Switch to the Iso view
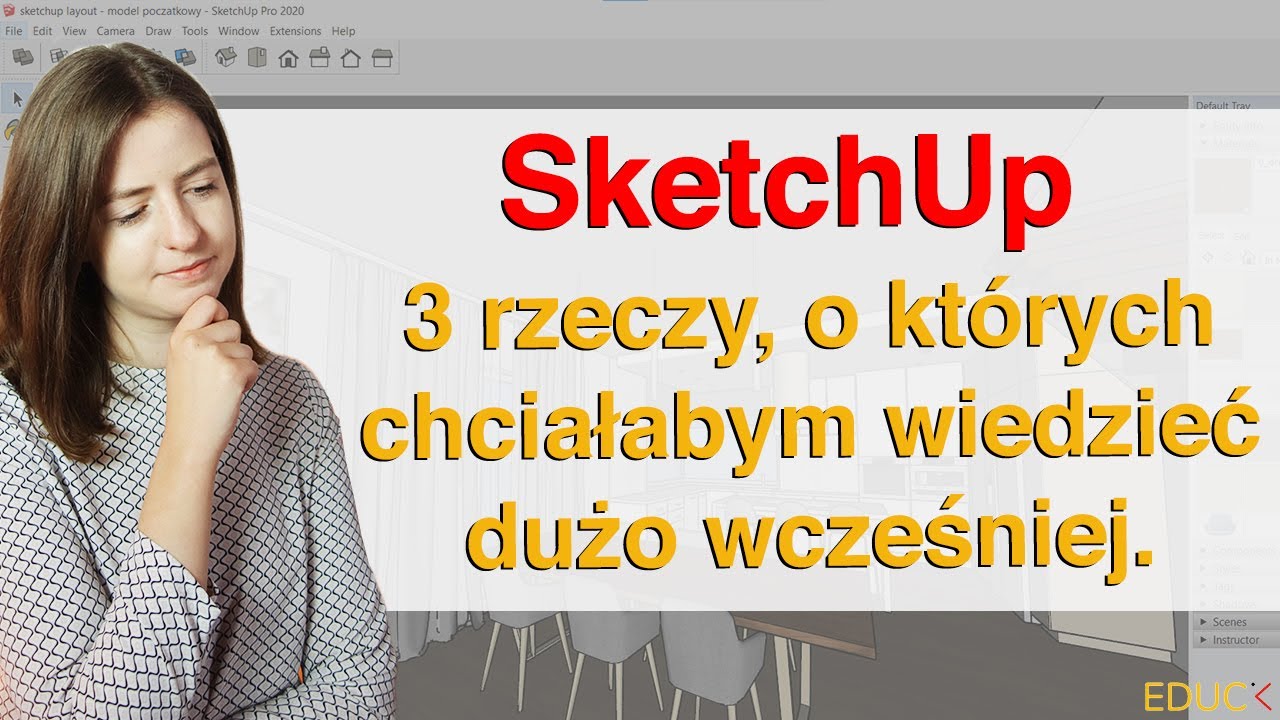 226,58
